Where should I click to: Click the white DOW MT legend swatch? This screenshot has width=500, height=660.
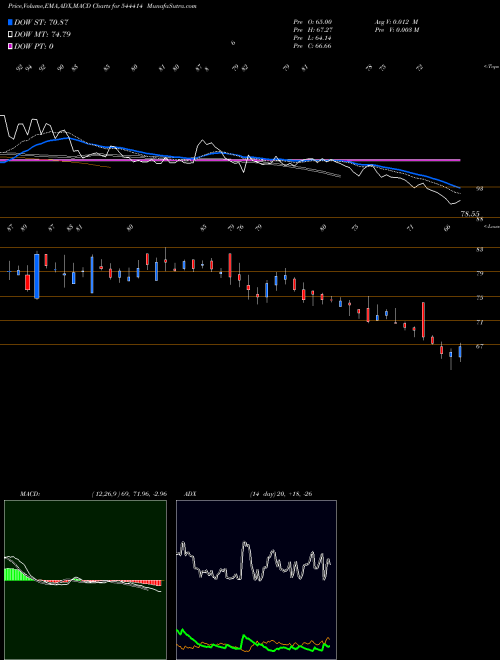point(10,35)
